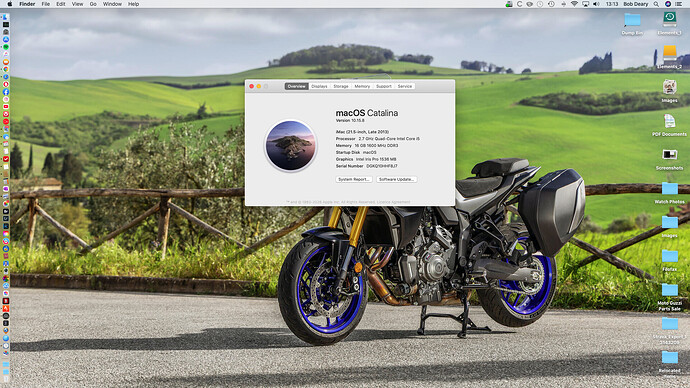Viewport: 690px width, 388px height.
Task: Click the Software Update button
Action: [396, 179]
